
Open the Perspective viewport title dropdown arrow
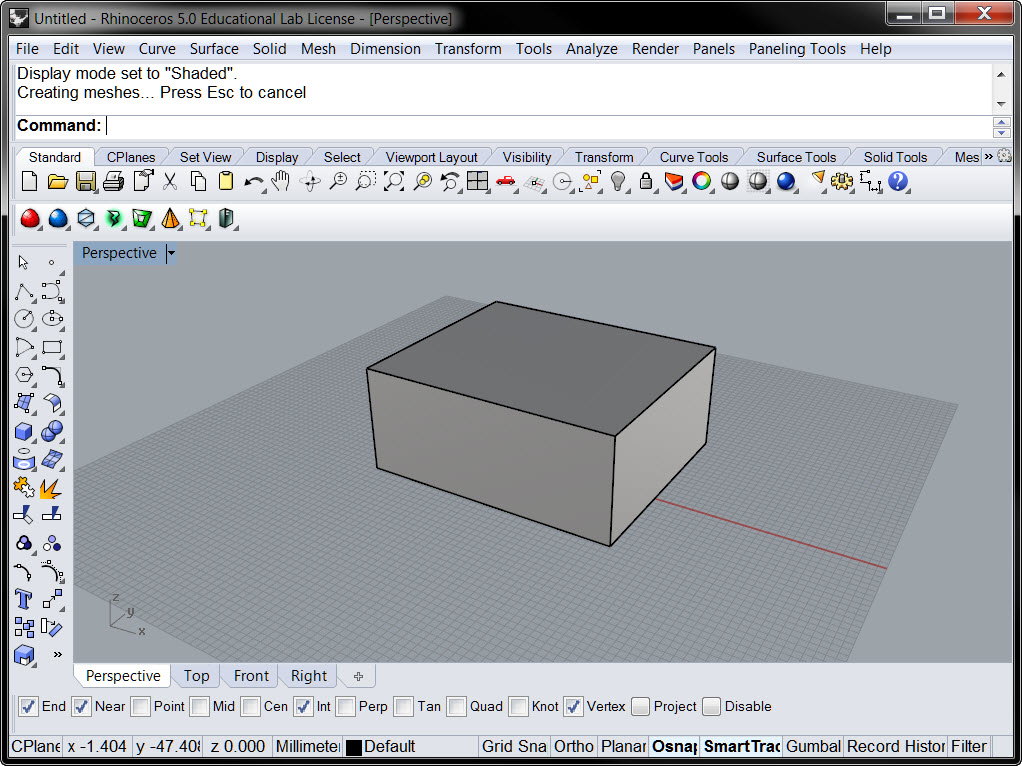(x=171, y=253)
